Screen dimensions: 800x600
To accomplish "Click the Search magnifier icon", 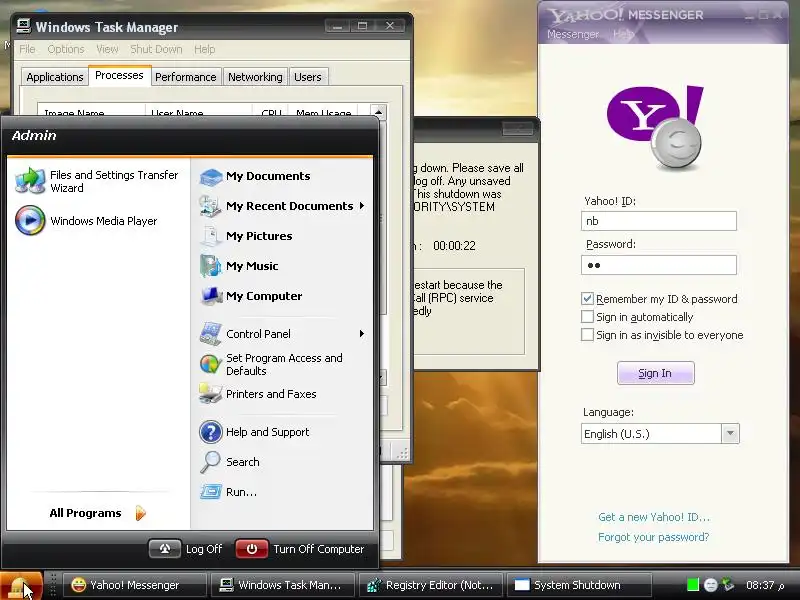I will point(211,462).
